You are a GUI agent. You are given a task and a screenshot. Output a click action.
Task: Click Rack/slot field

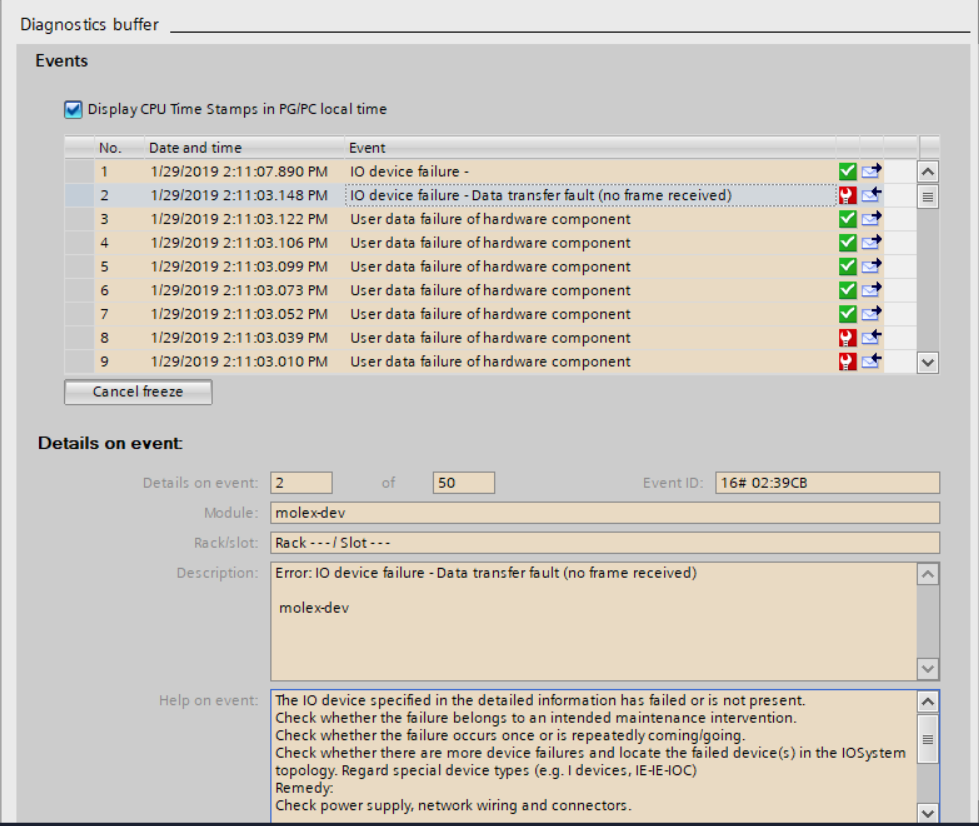point(605,543)
